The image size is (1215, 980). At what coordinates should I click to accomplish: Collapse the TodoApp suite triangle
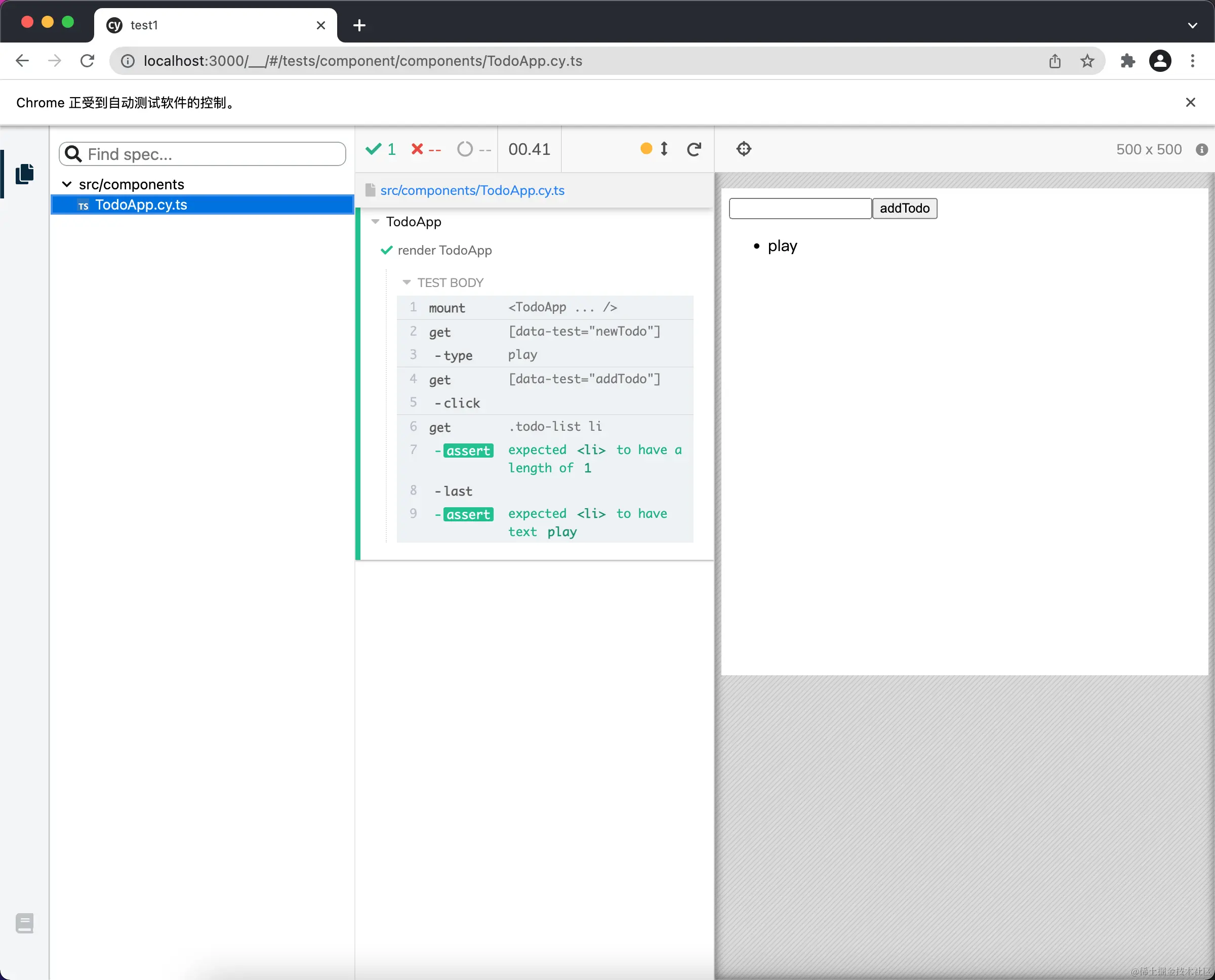tap(376, 222)
